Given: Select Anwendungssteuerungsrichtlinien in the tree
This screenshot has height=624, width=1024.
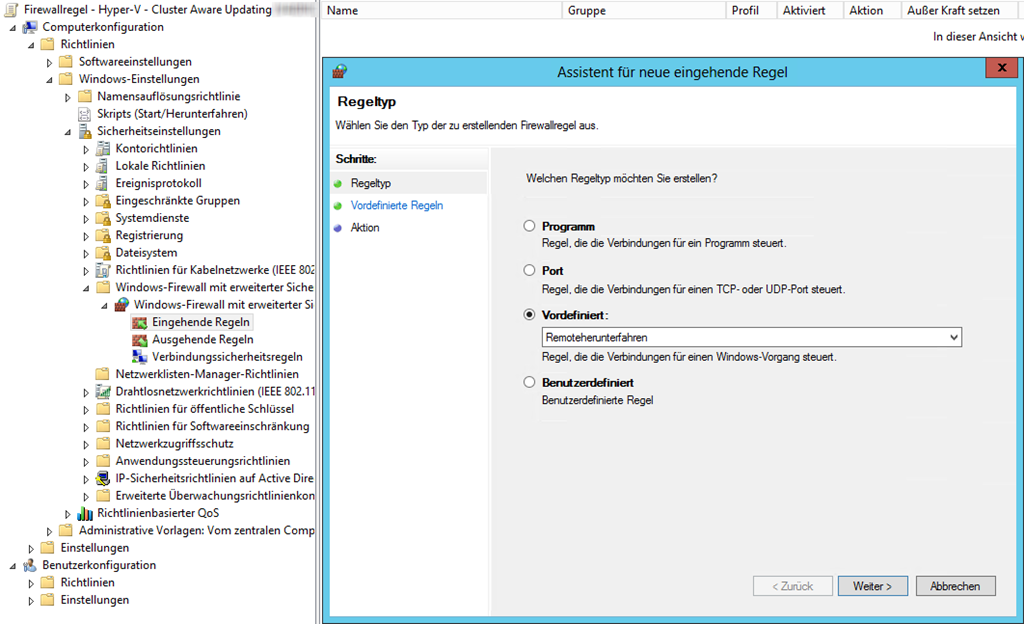Looking at the screenshot, I should [202, 461].
